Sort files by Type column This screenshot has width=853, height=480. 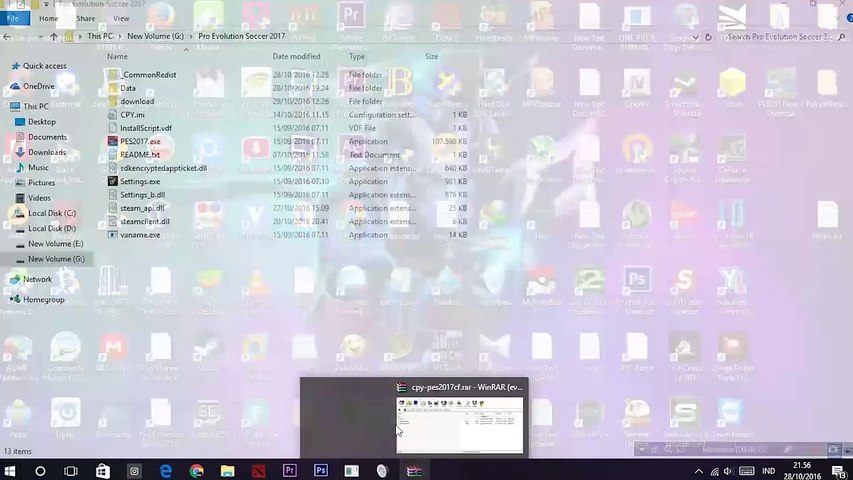click(357, 56)
